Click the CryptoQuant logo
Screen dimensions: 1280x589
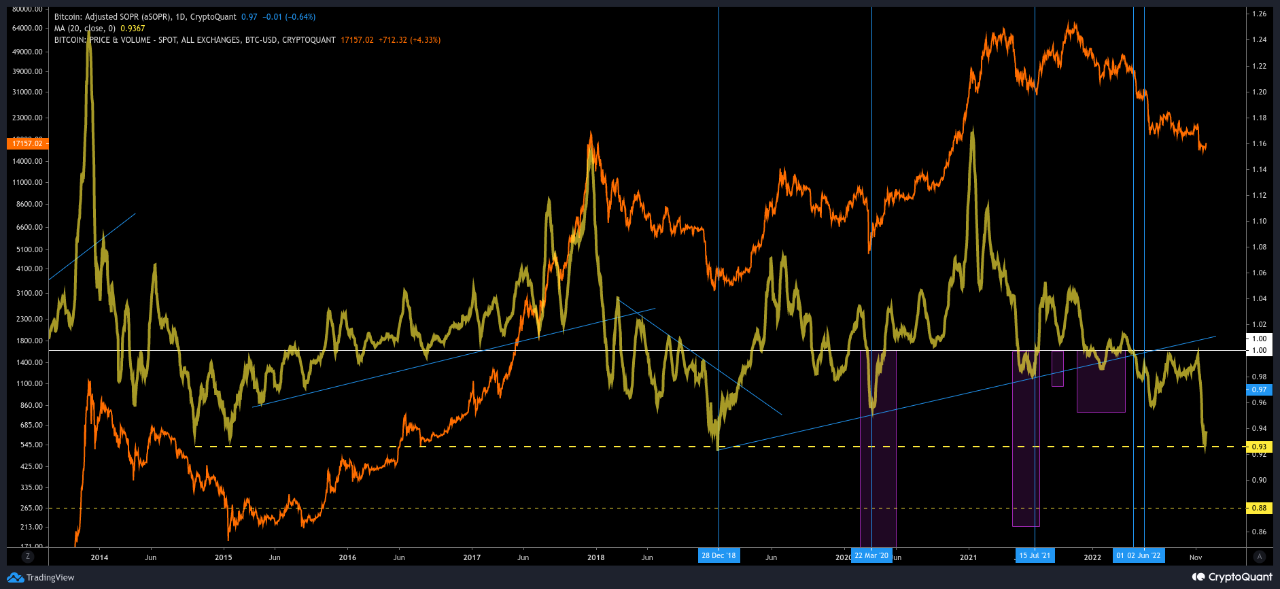[x=1229, y=578]
